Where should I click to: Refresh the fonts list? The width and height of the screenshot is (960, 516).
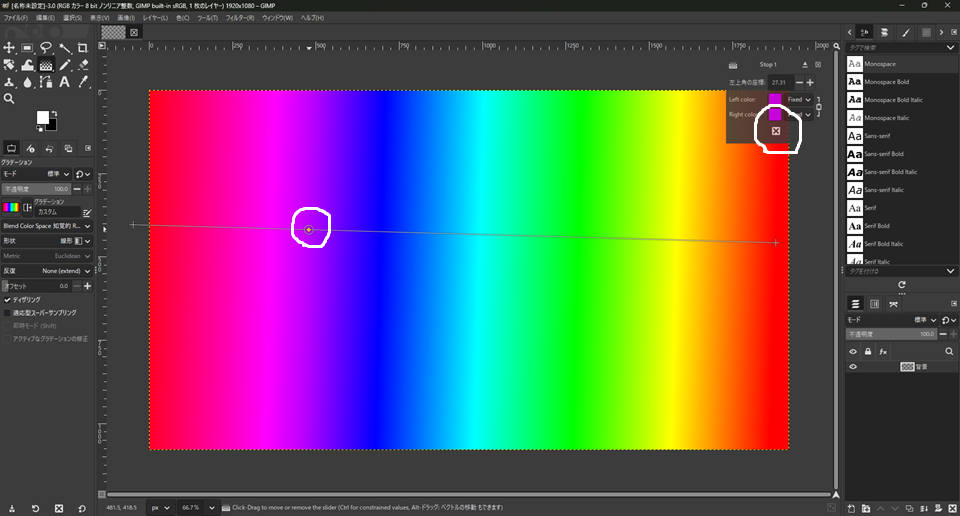coord(901,285)
